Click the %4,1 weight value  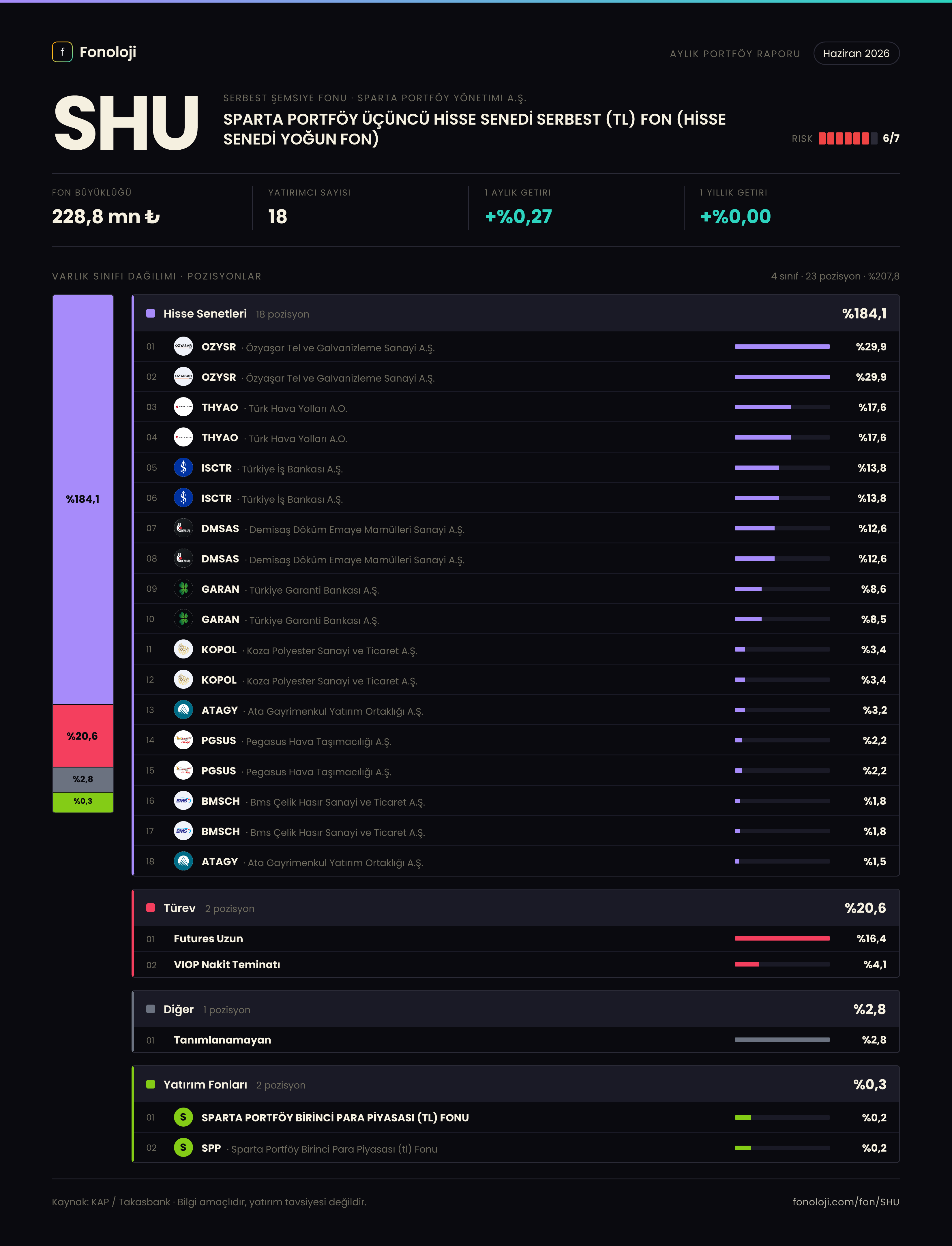click(x=875, y=964)
